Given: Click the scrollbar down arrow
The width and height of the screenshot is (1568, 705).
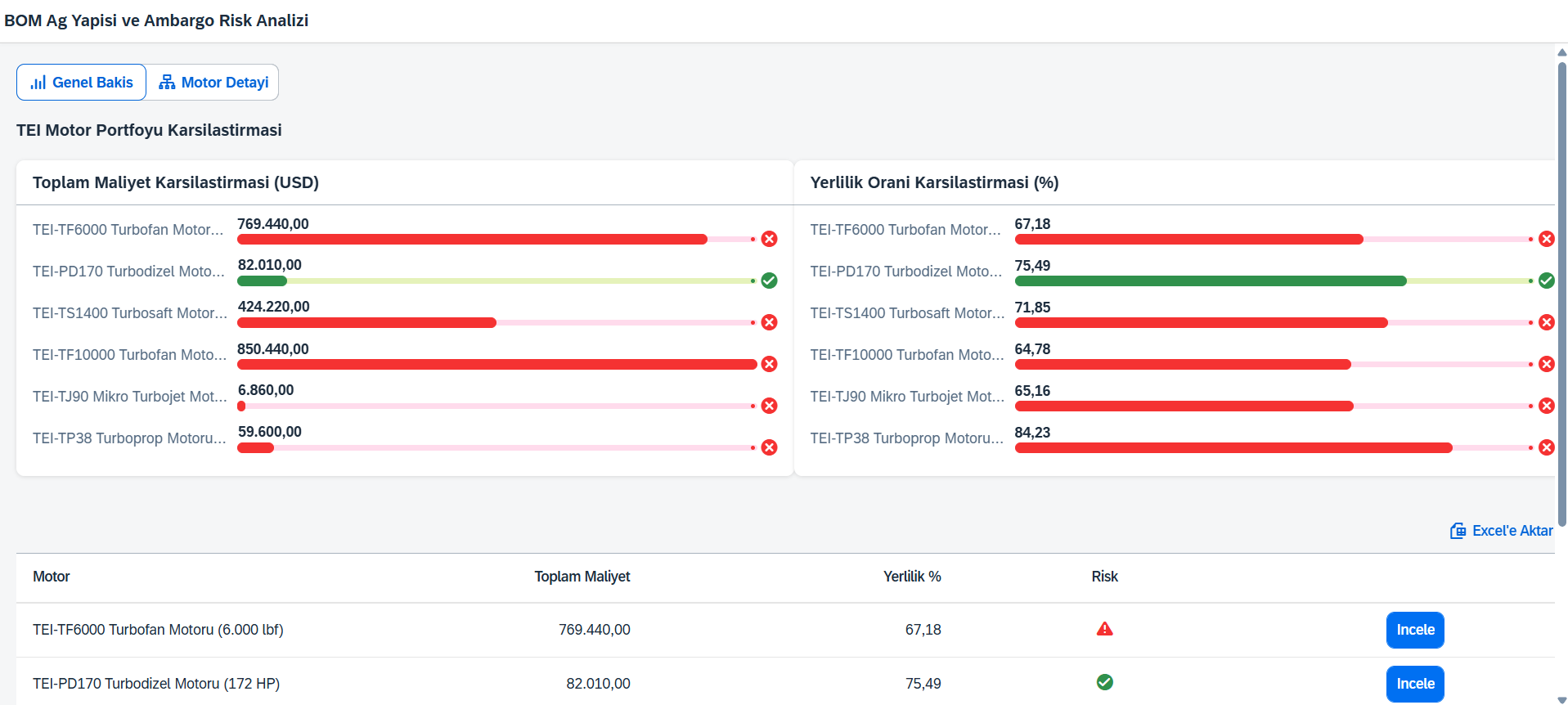Looking at the screenshot, I should tap(1561, 700).
